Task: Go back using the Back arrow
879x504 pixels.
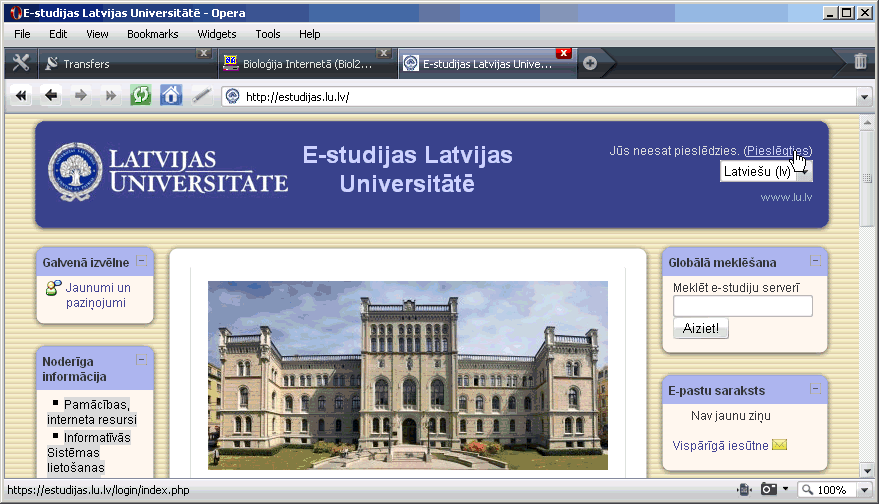Action: pos(51,96)
